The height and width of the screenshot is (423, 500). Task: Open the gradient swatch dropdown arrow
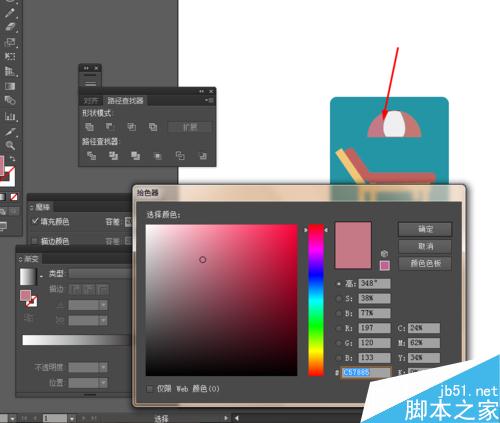41,276
